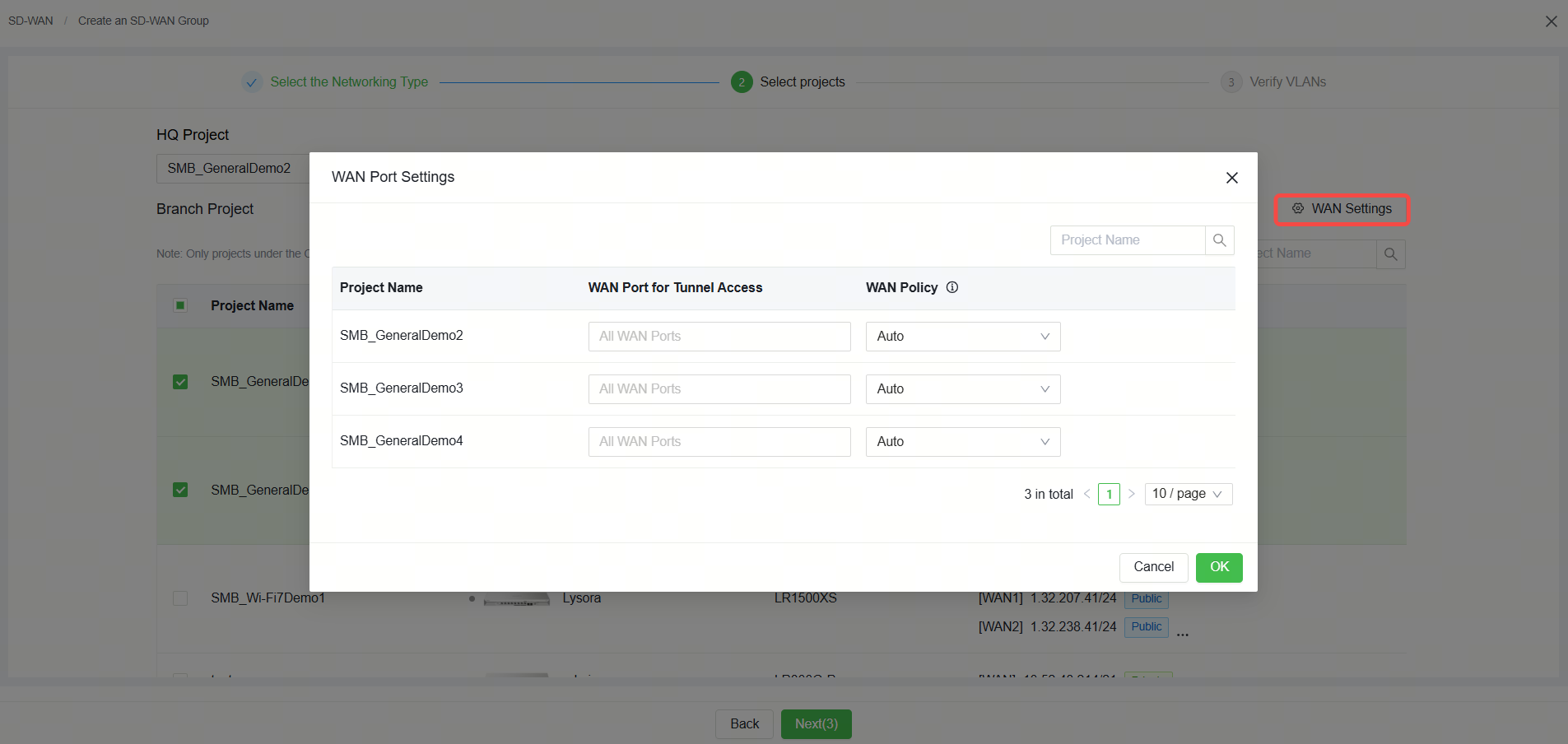Click the WAN Policy info icon
The height and width of the screenshot is (744, 1568).
952,287
